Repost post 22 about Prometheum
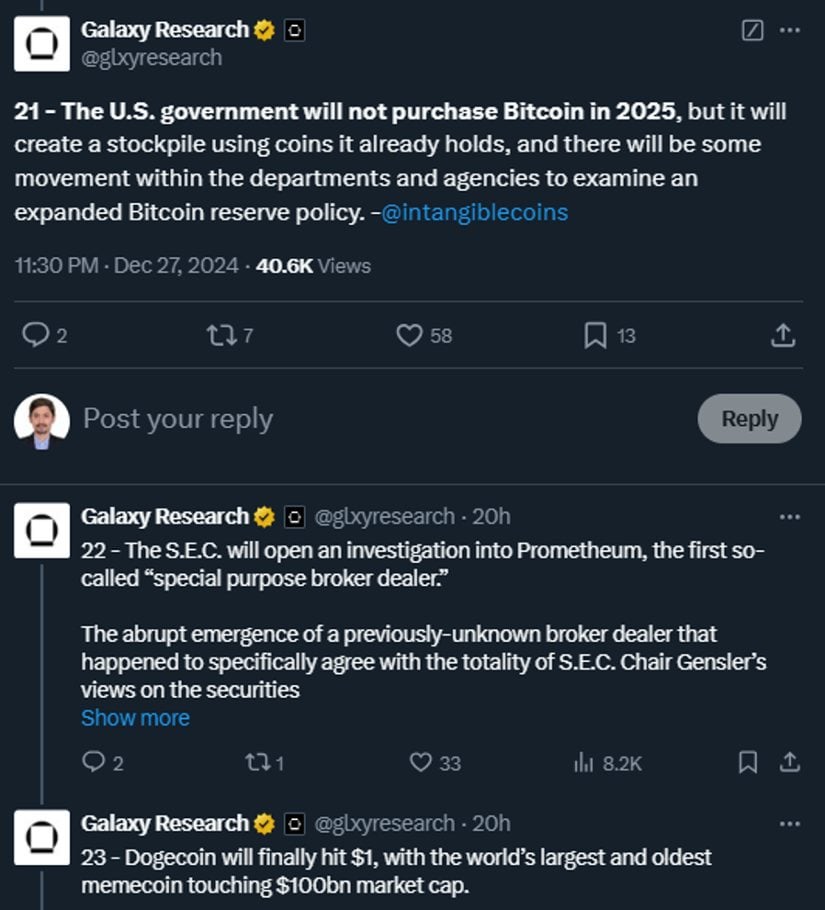Image resolution: width=825 pixels, height=910 pixels. [255, 763]
